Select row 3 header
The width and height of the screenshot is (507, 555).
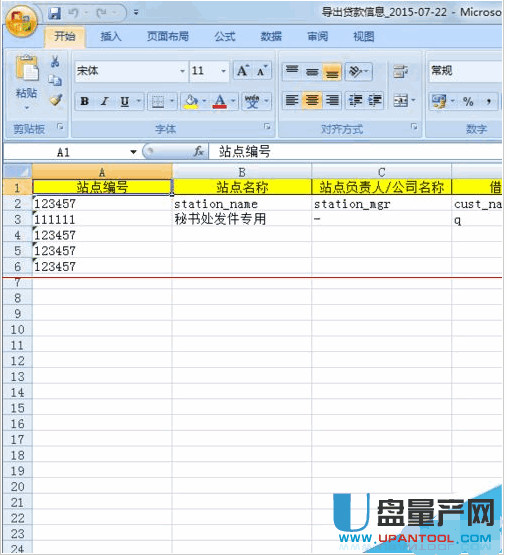[17, 219]
